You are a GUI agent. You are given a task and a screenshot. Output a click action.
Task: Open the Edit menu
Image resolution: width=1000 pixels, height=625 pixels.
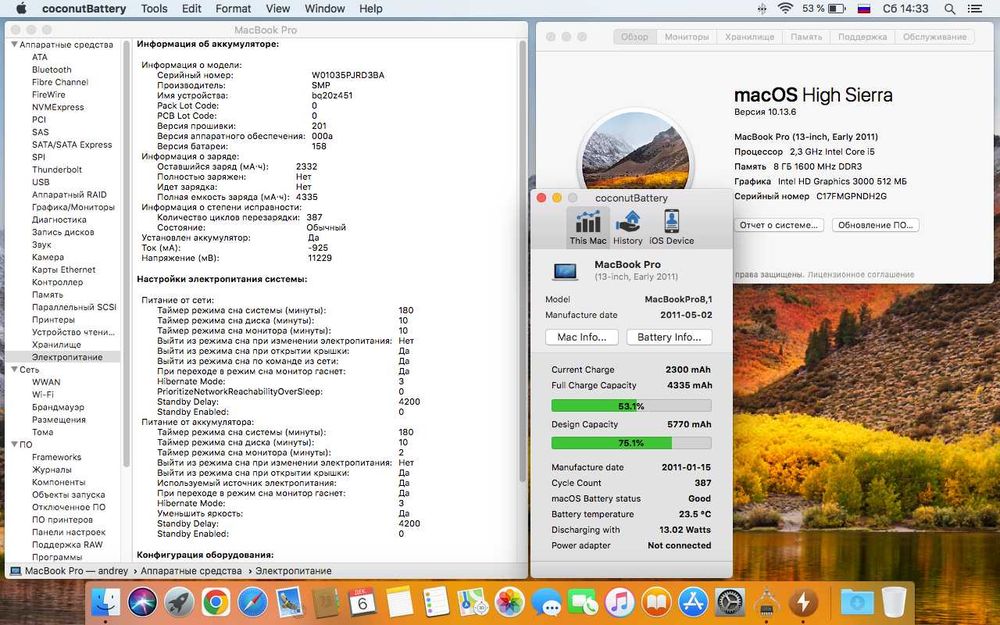(x=191, y=9)
